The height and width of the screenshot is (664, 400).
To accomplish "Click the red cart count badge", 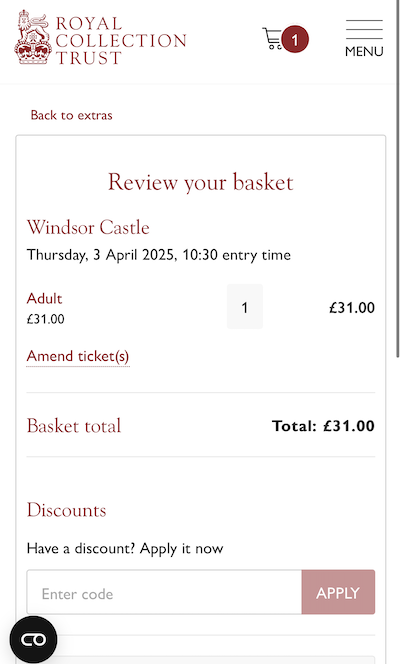I will pos(295,39).
